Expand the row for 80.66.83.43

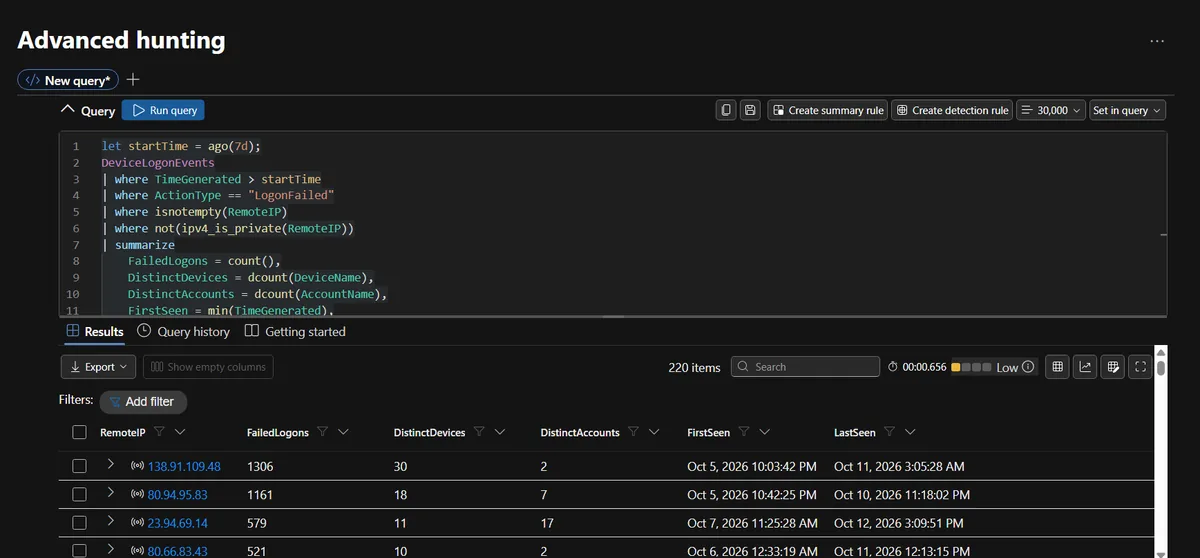110,549
